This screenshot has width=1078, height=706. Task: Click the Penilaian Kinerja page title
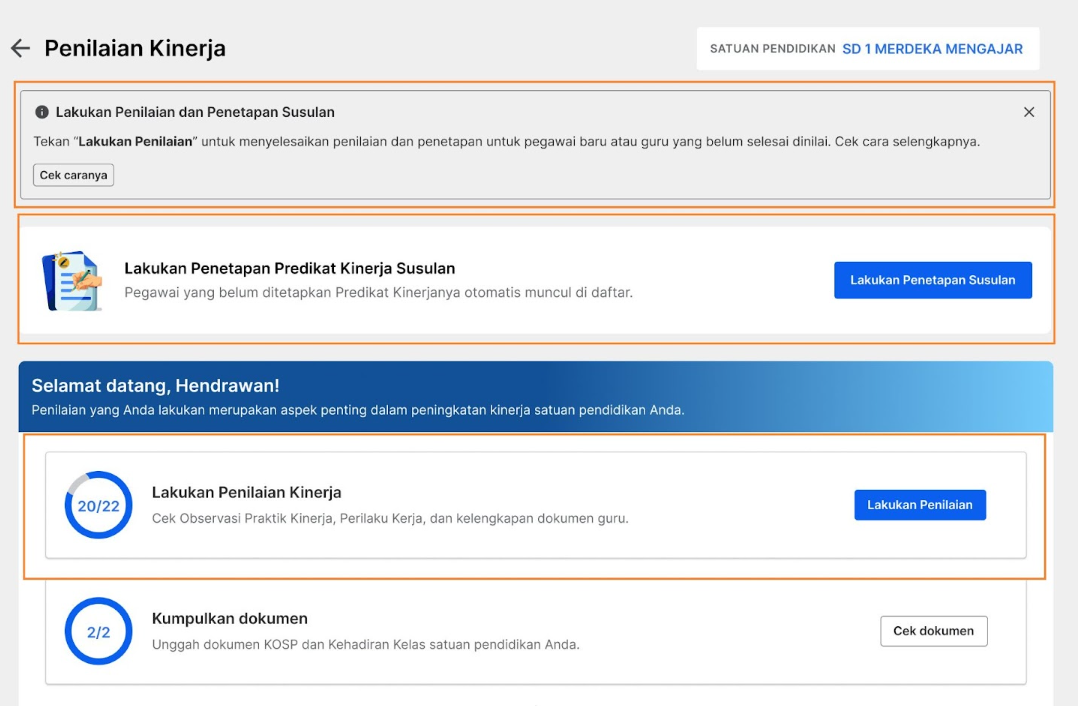click(x=135, y=48)
